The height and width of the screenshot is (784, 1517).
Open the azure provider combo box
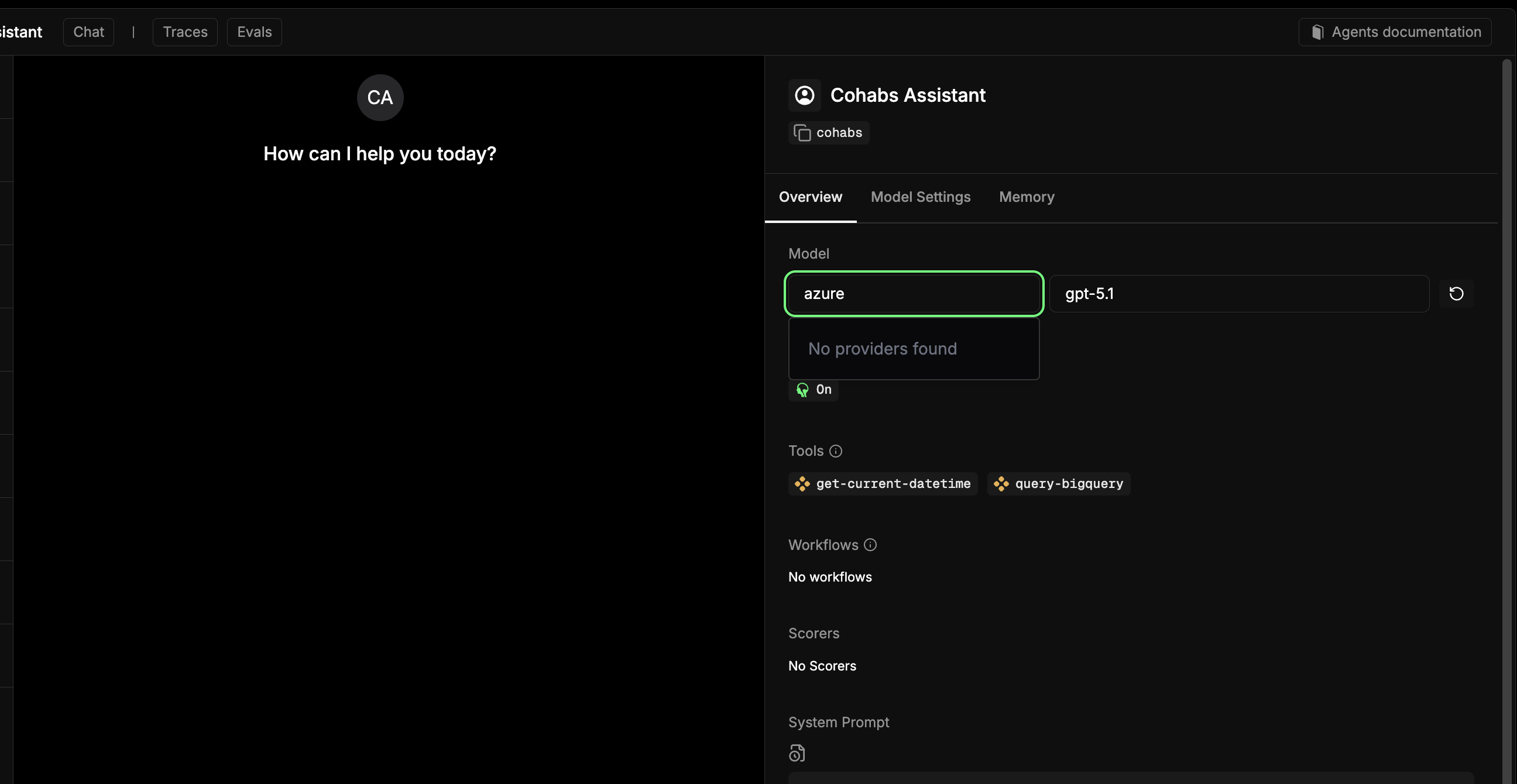pos(914,294)
